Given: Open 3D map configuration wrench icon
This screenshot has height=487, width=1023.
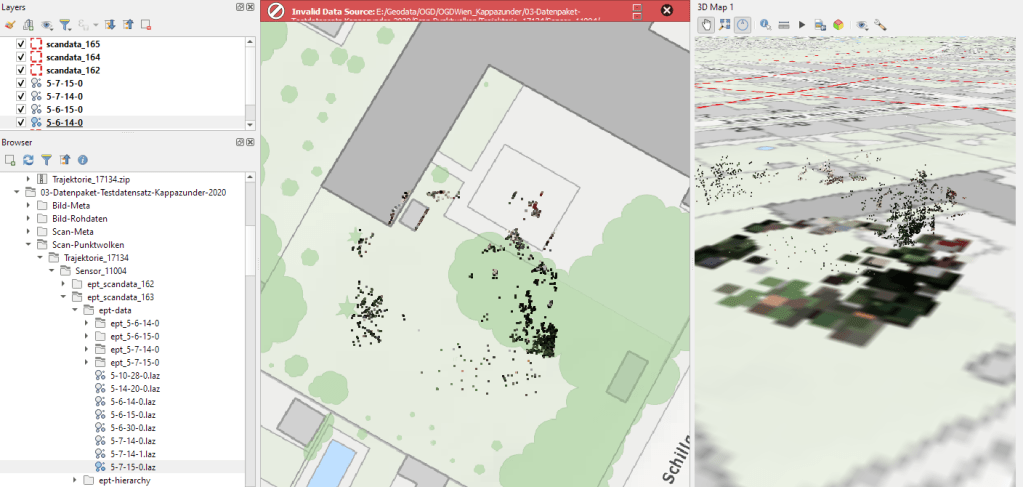Looking at the screenshot, I should 881,24.
